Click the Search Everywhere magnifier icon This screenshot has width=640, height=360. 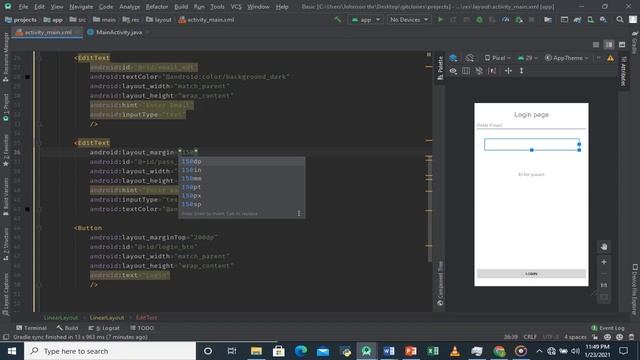click(x=620, y=20)
